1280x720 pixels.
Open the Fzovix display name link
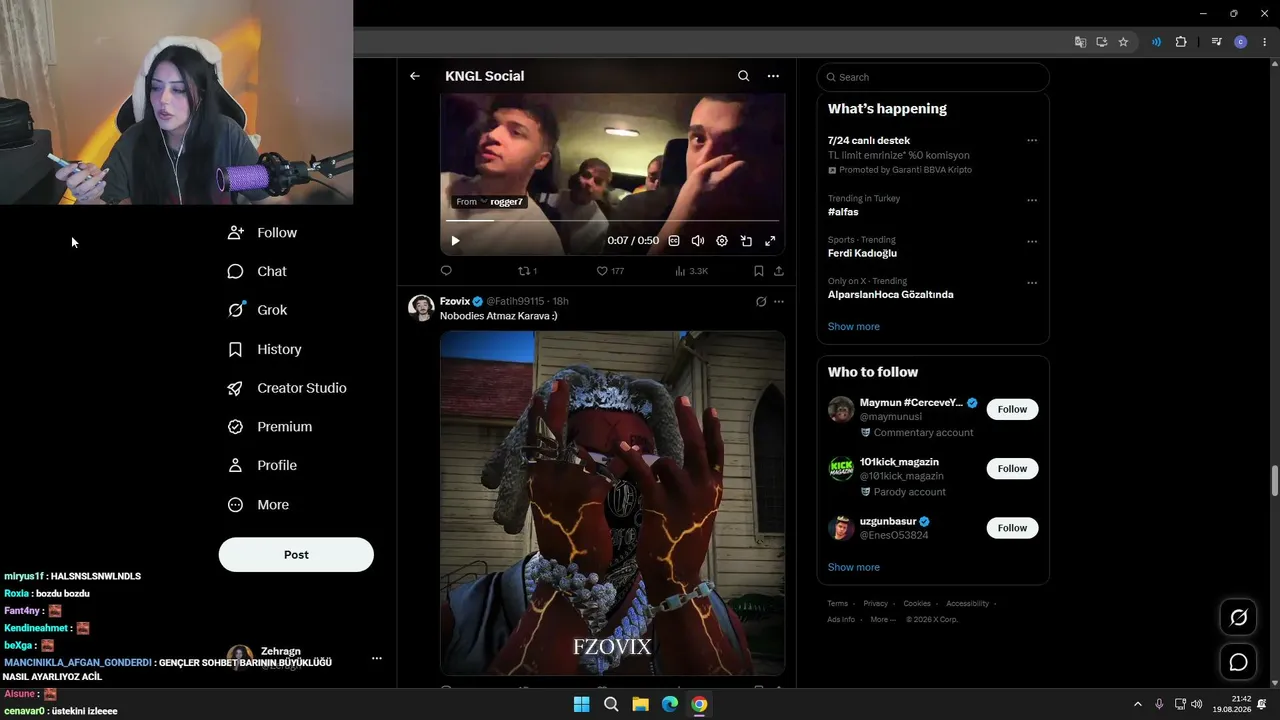click(455, 301)
